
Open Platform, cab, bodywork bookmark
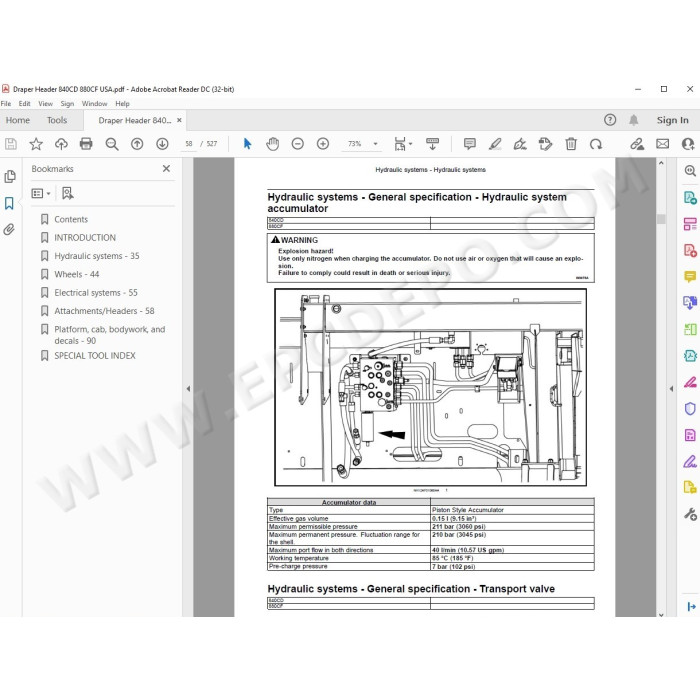pos(109,335)
